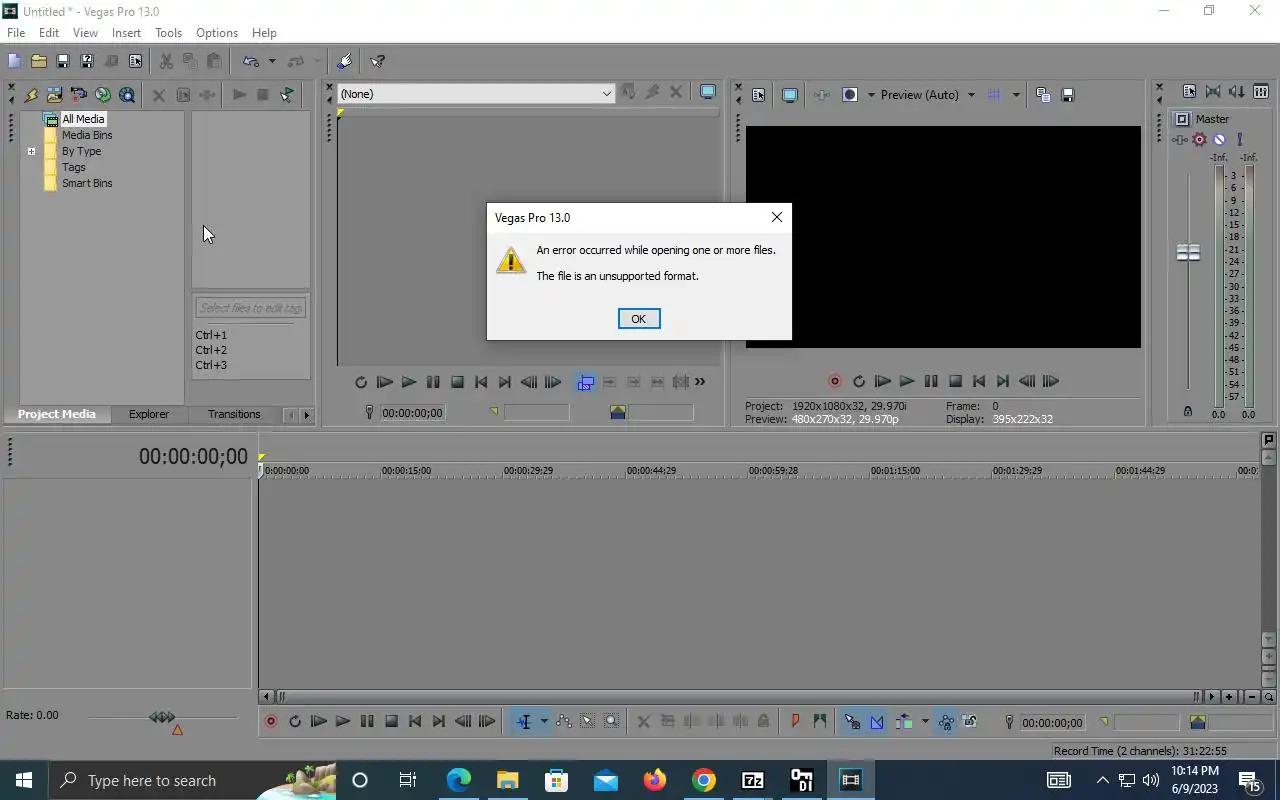Click the Extract Audio from CD icon
The image size is (1280, 800).
pos(102,95)
